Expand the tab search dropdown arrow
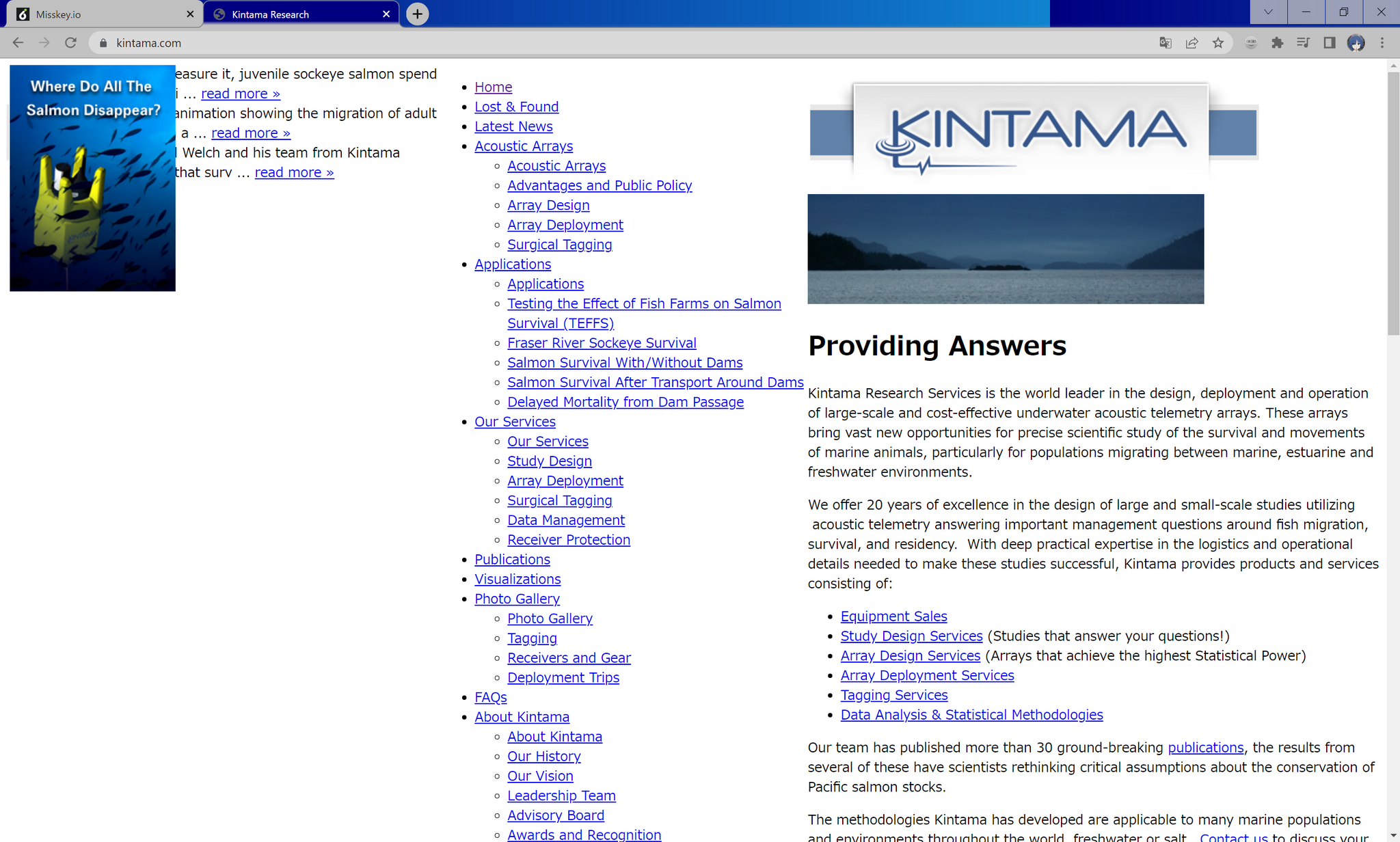The image size is (1400, 842). (1268, 12)
